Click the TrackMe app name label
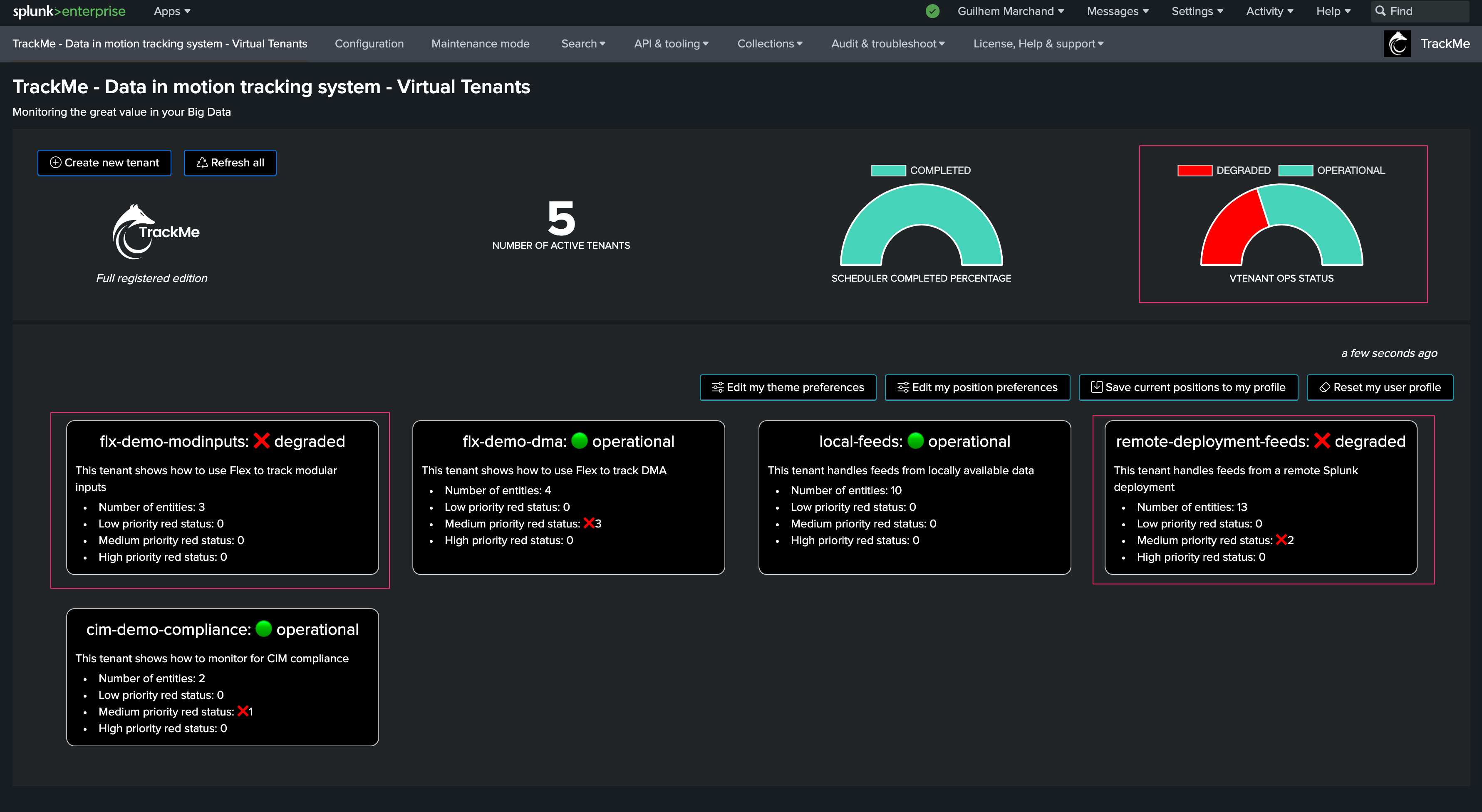 click(x=1445, y=44)
